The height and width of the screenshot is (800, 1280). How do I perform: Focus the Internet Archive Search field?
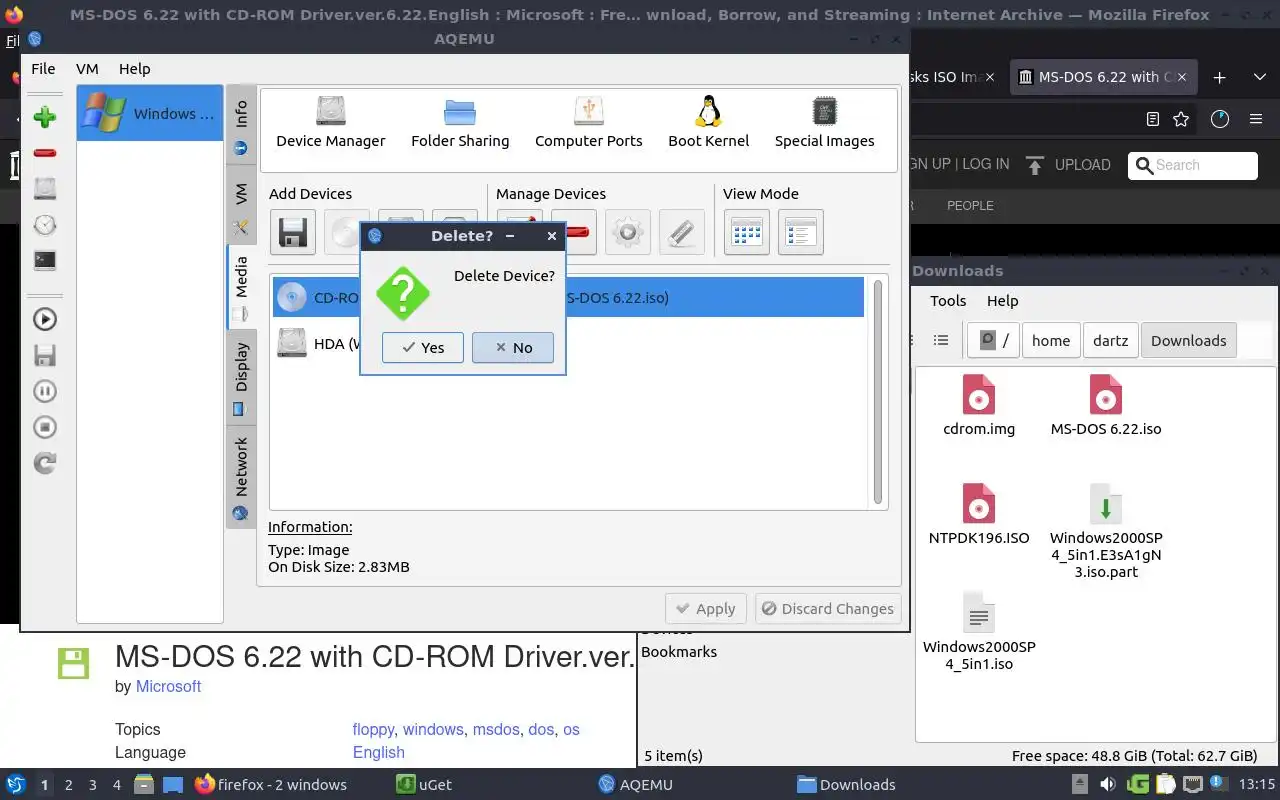tap(1193, 165)
